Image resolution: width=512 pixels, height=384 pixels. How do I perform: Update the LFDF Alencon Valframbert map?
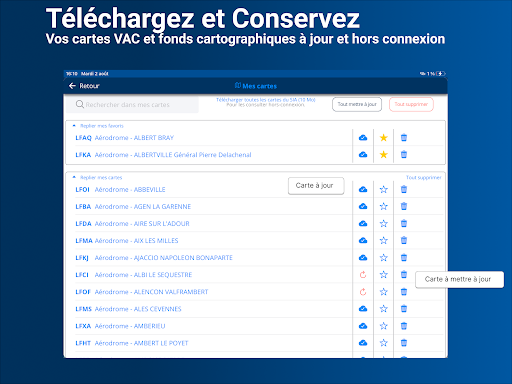tap(363, 292)
